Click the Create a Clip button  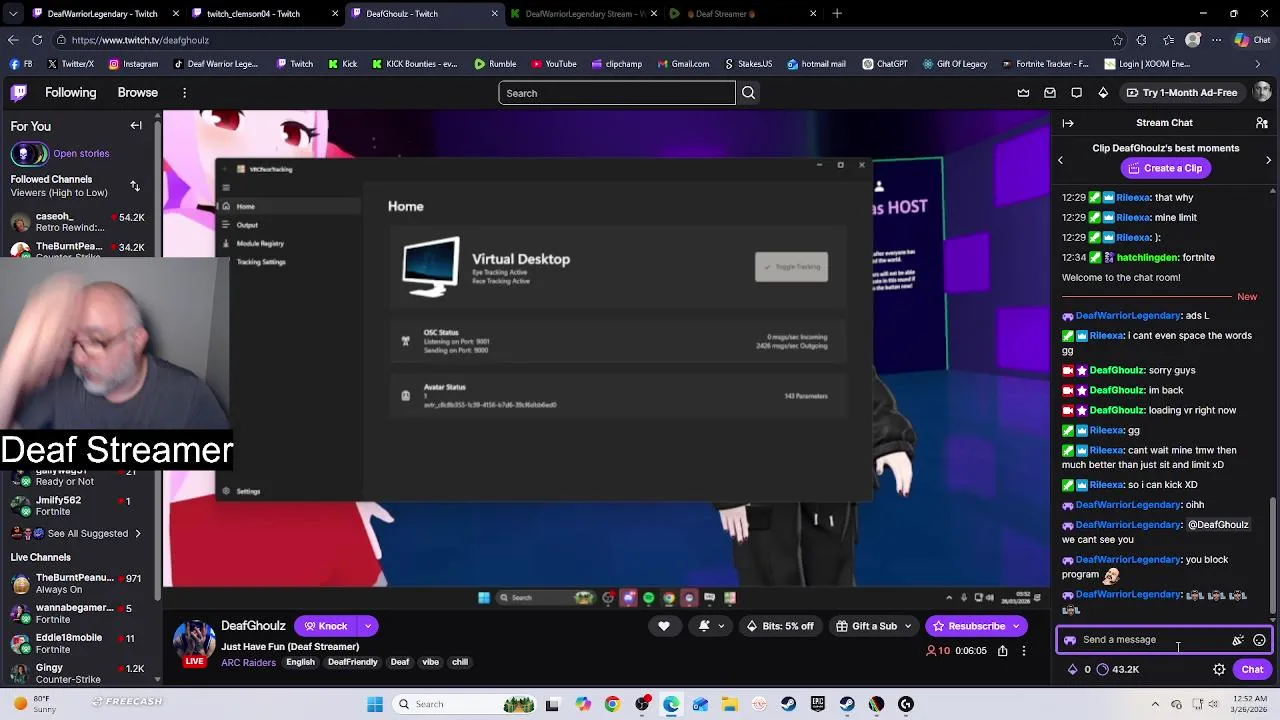1164,169
